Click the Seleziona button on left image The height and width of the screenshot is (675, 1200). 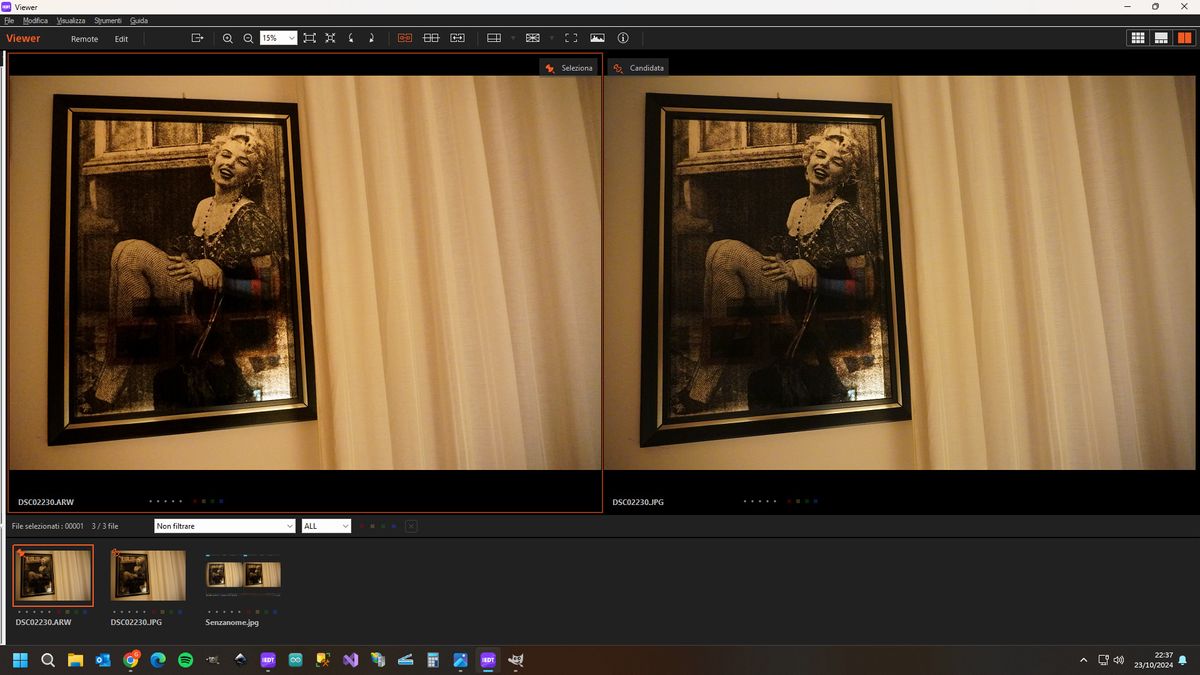569,68
